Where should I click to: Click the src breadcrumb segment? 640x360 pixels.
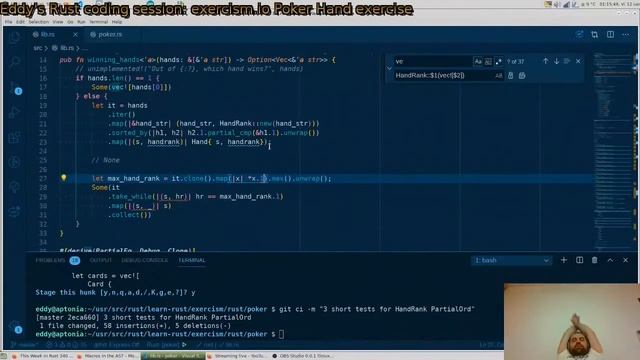[38, 48]
